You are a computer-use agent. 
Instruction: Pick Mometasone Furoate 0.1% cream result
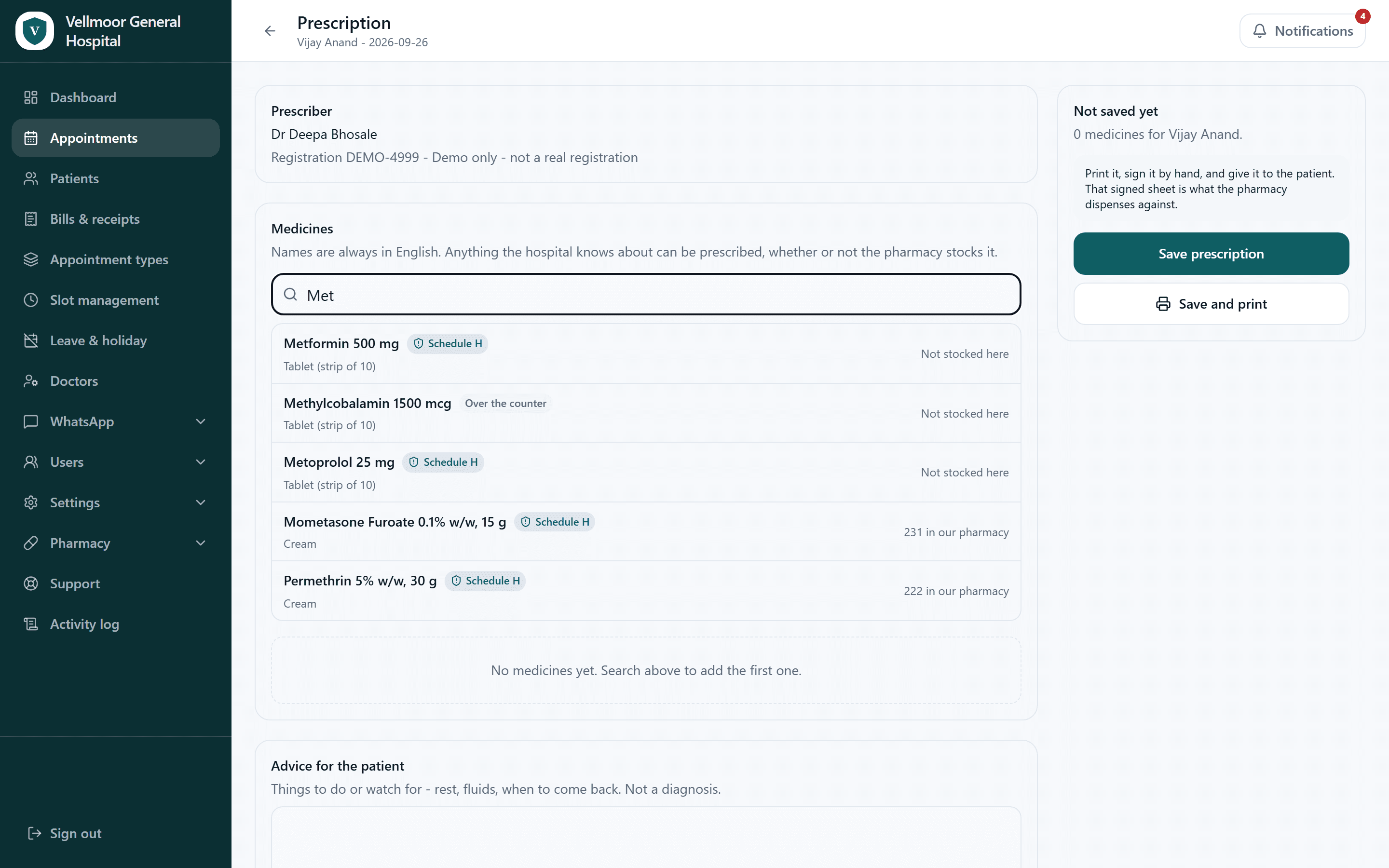click(646, 531)
